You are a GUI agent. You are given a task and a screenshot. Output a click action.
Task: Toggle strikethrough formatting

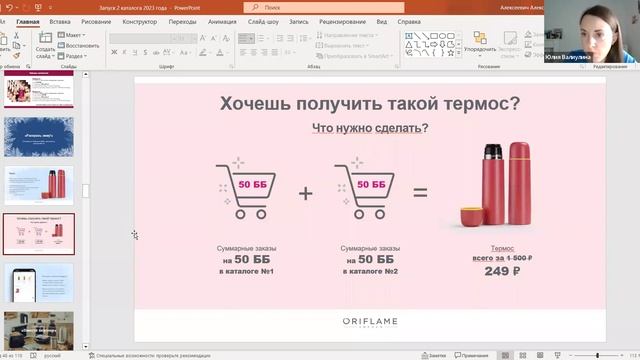click(156, 52)
